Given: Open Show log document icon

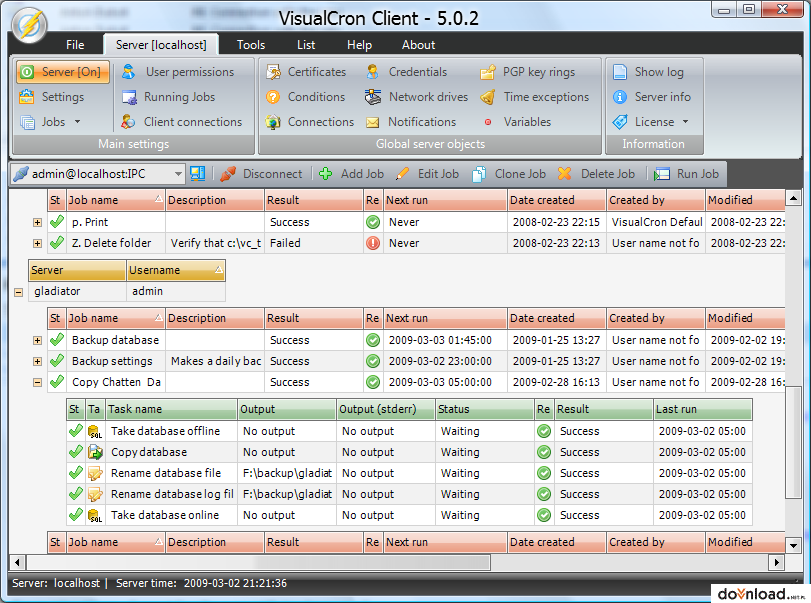Looking at the screenshot, I should (620, 72).
